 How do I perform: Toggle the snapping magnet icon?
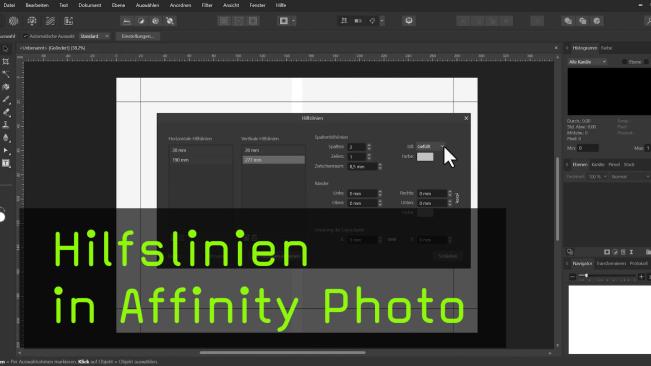pyautogui.click(x=372, y=21)
